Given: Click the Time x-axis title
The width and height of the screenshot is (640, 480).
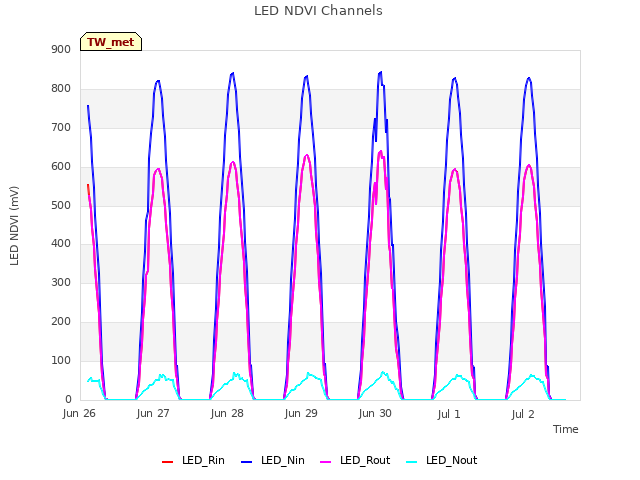Looking at the screenshot, I should [x=565, y=429].
